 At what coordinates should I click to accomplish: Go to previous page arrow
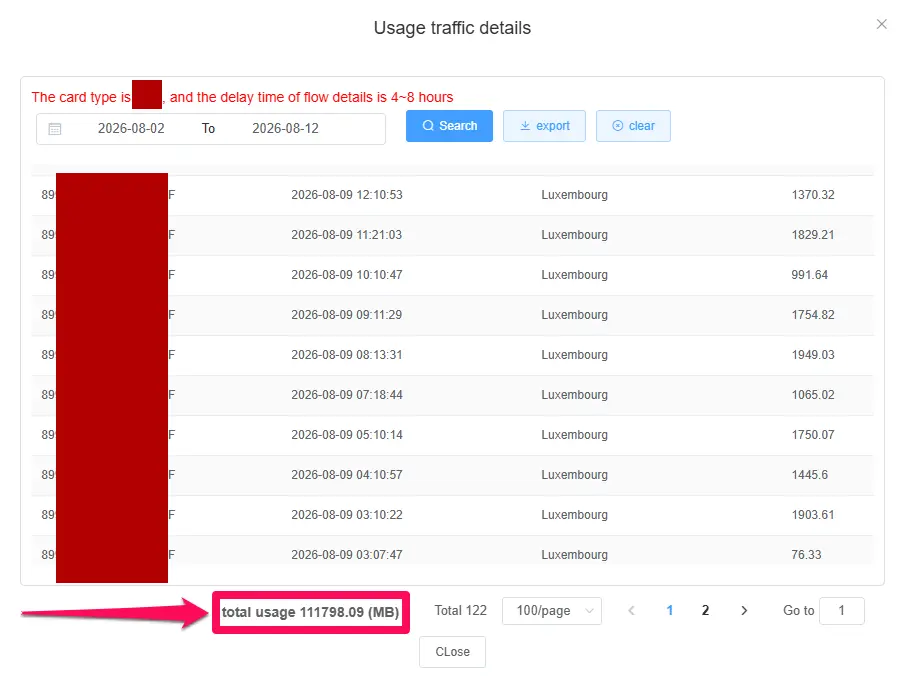[631, 611]
